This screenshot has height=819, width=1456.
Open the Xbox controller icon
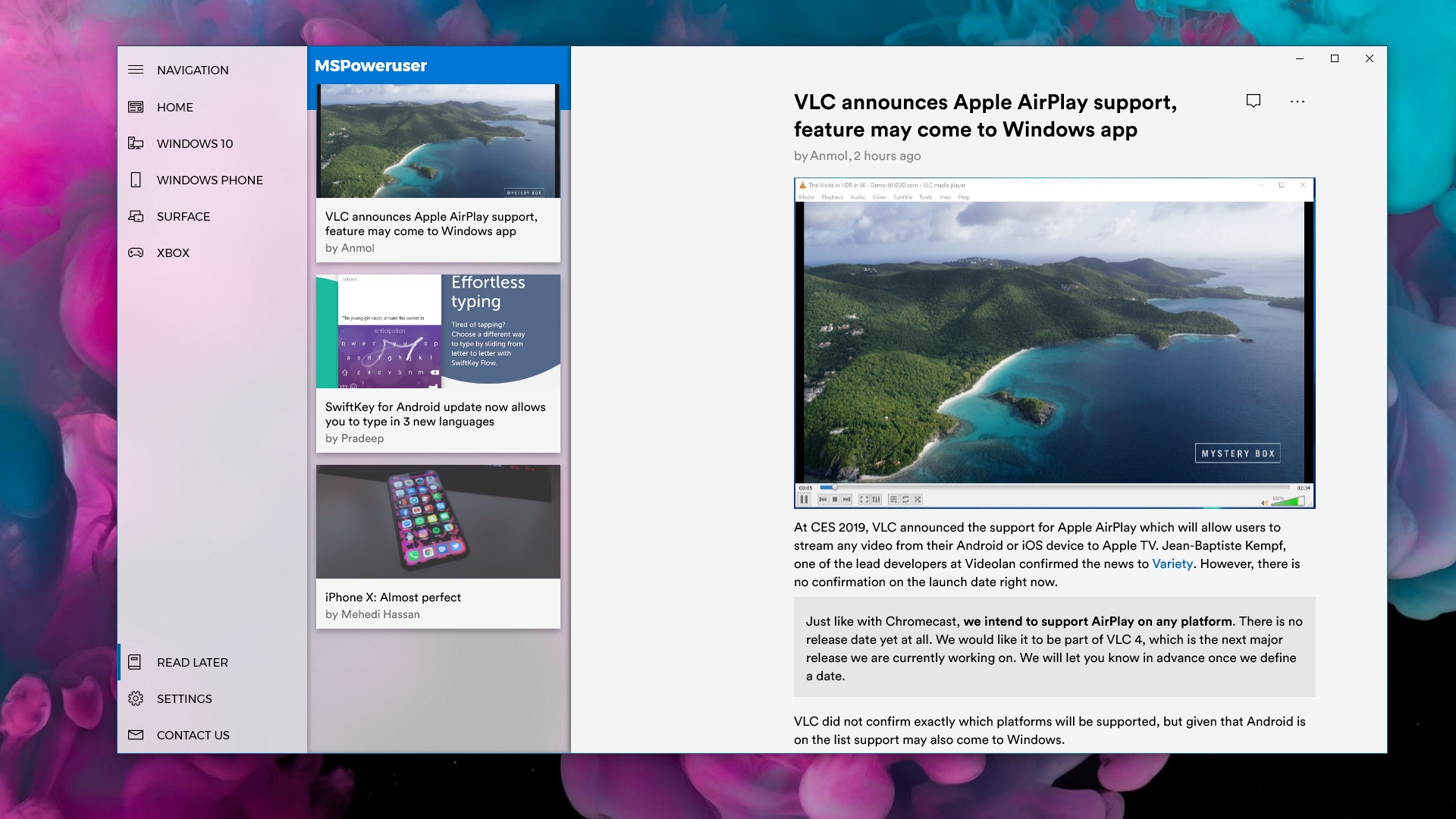click(x=136, y=253)
